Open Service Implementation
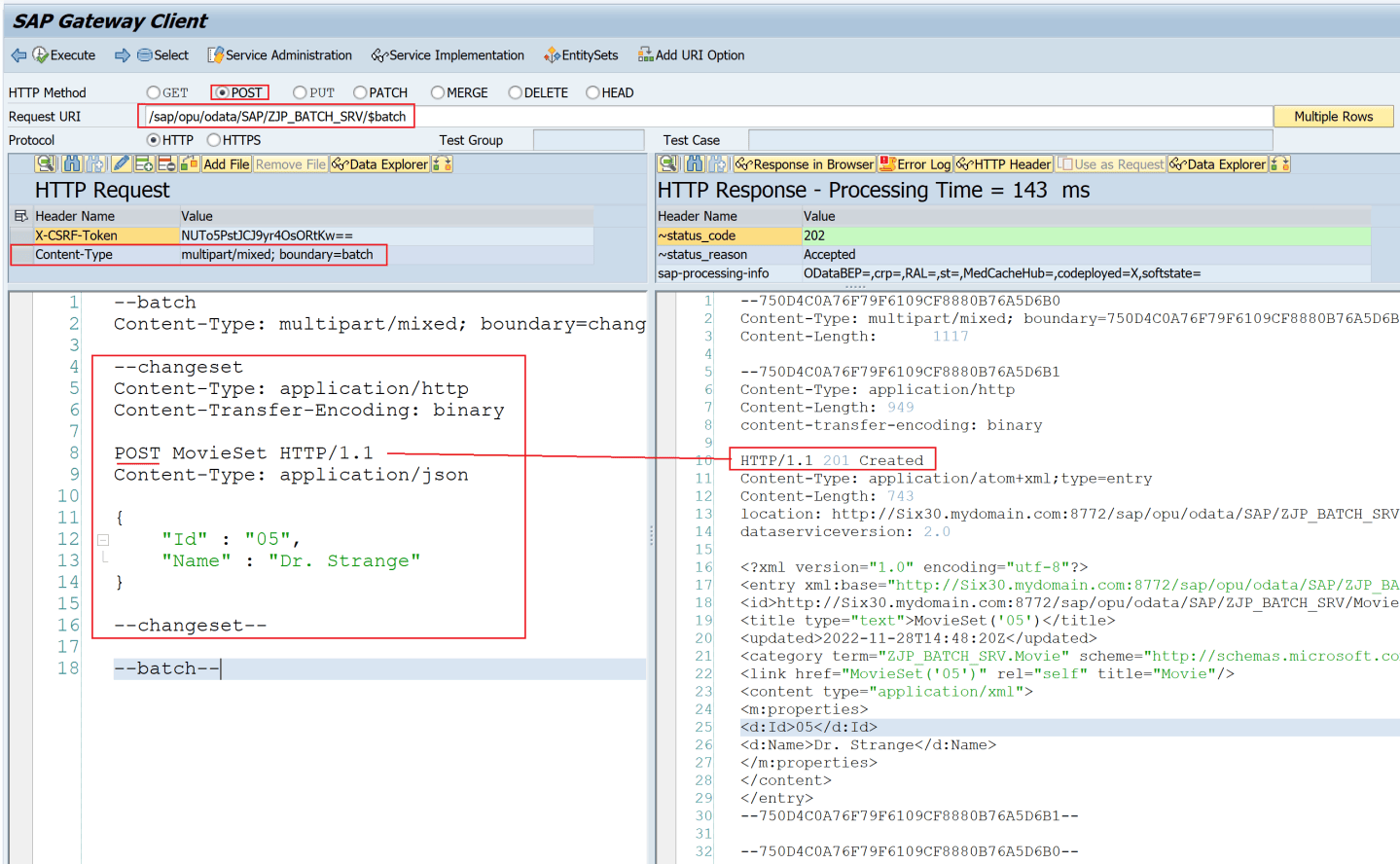This screenshot has height=864, width=1400. [448, 55]
